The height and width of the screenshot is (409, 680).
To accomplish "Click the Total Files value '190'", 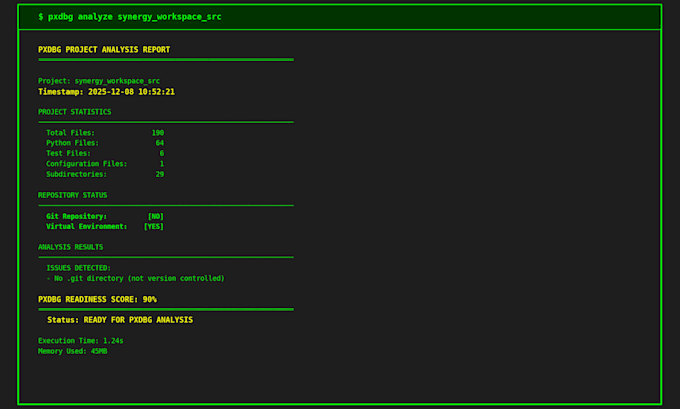I will coord(158,133).
